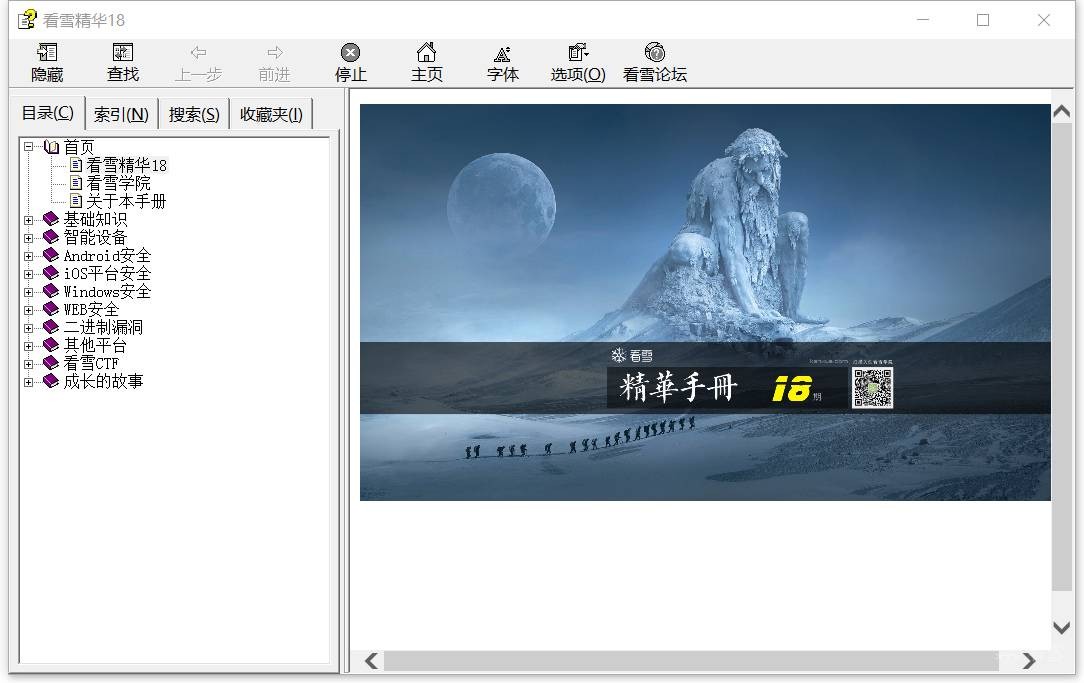Go forward with 前进 arrow
1084x683 pixels.
tap(274, 53)
